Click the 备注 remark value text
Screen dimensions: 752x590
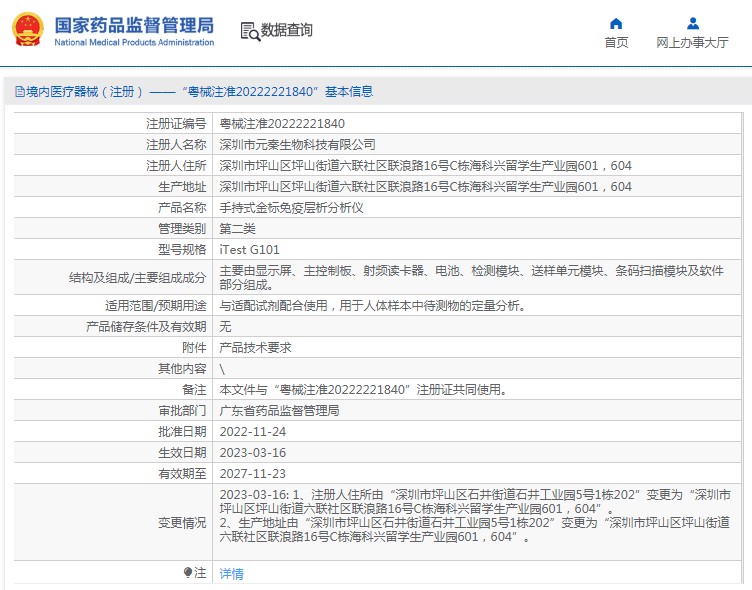coord(364,389)
